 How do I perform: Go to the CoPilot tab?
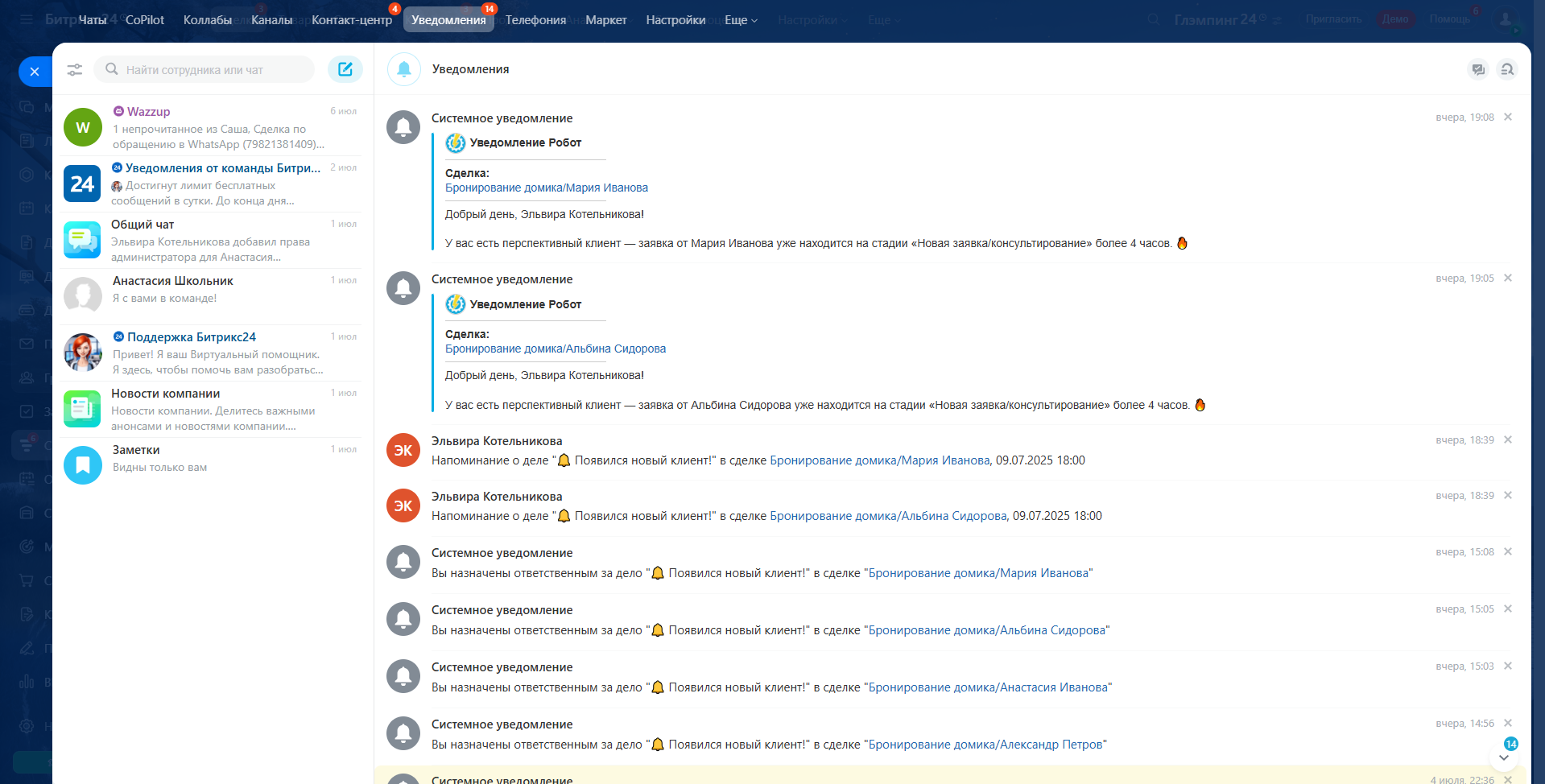pos(145,20)
